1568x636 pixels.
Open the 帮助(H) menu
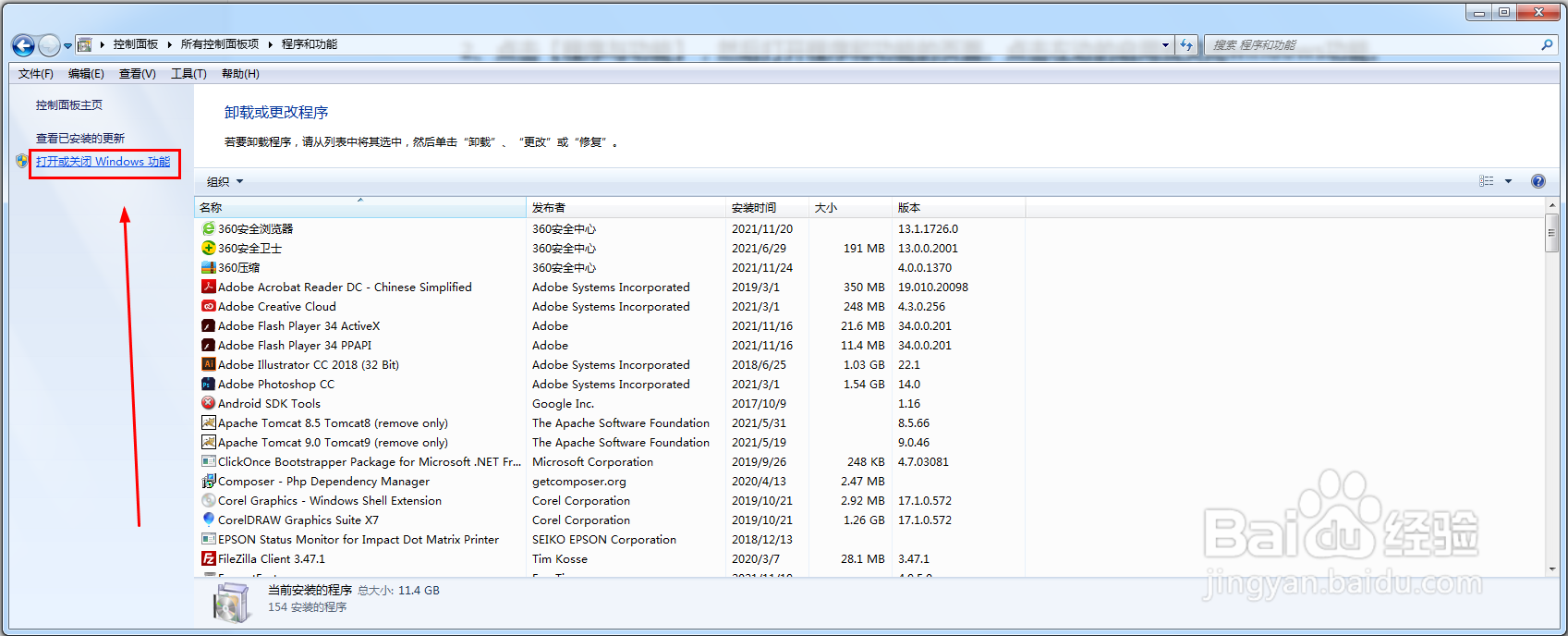click(240, 74)
